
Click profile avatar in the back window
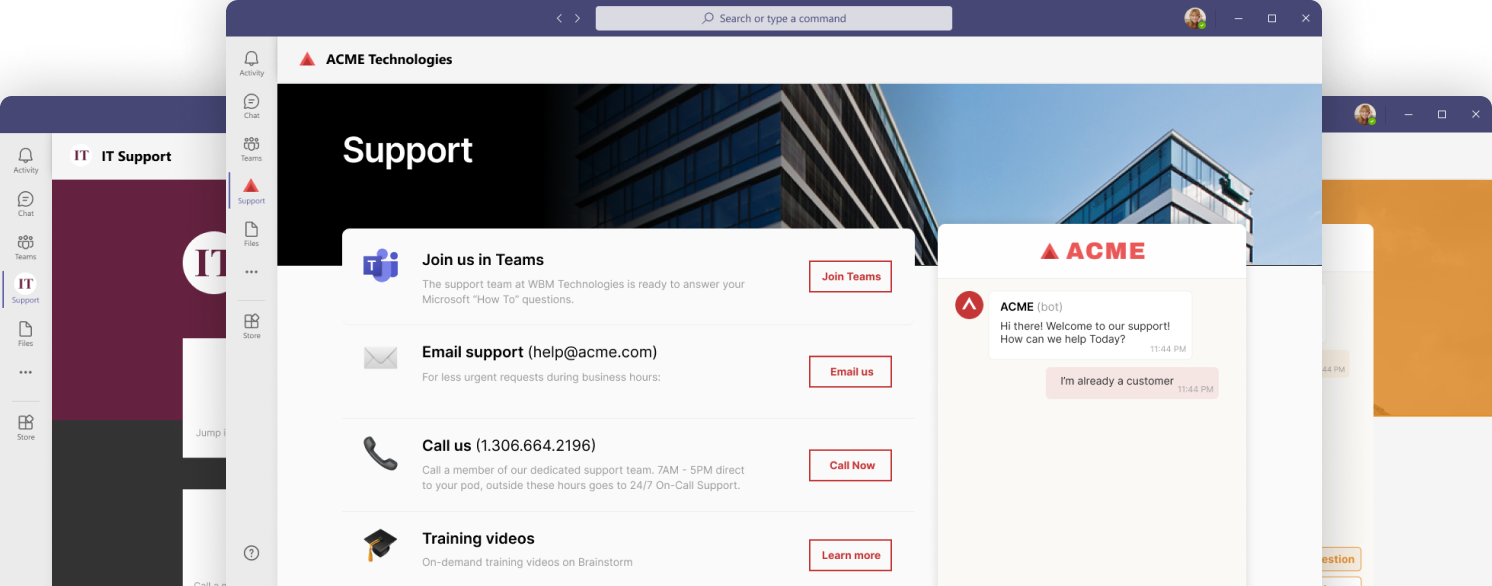click(1365, 114)
